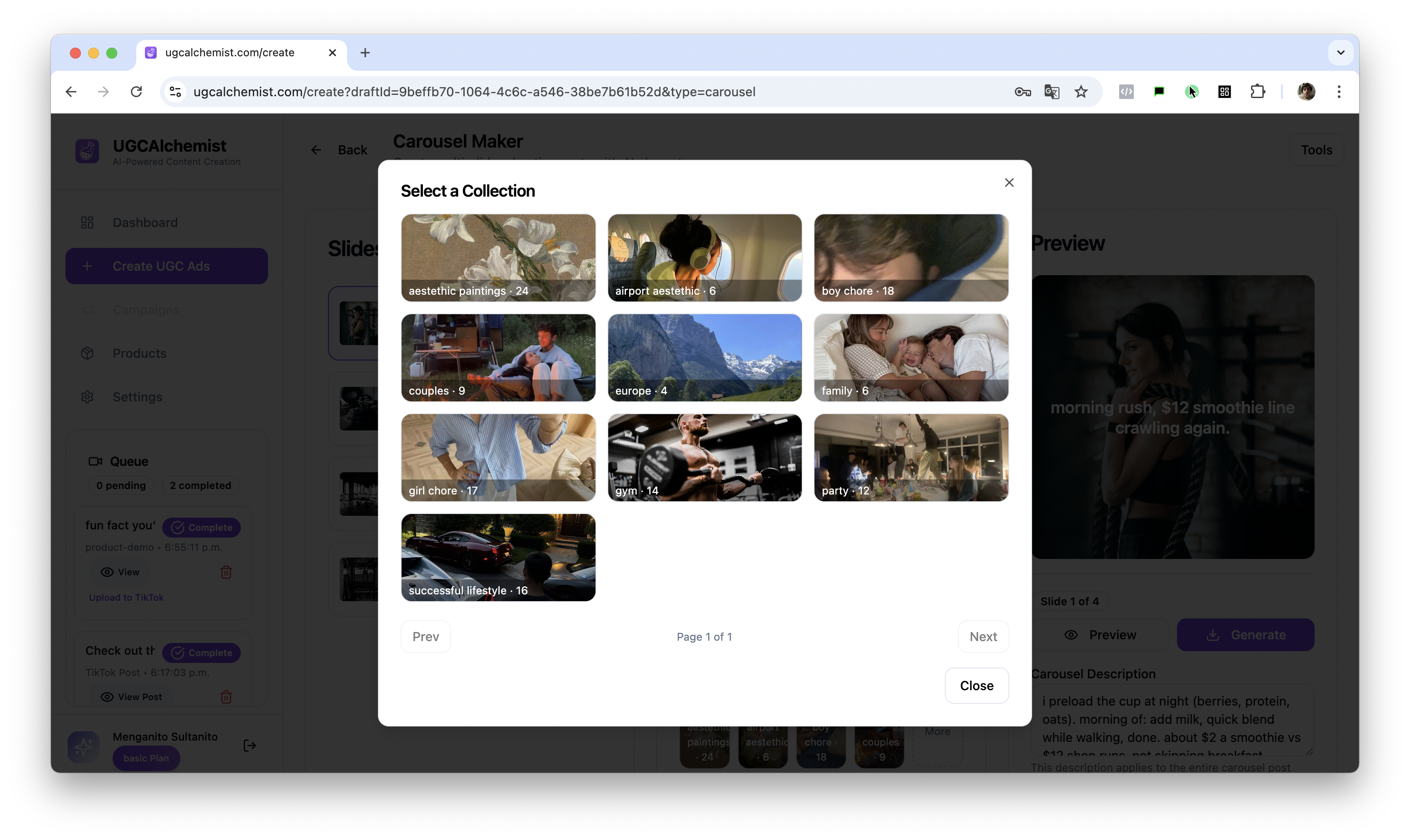The height and width of the screenshot is (840, 1410).
Task: Select the successful lifestyle collection
Action: pos(498,558)
